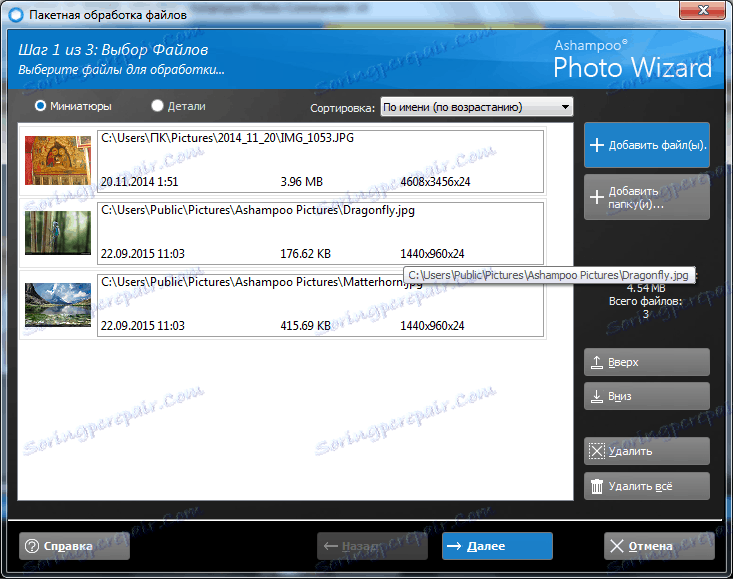Click the trash can icon on Удалить всё

[x=596, y=486]
